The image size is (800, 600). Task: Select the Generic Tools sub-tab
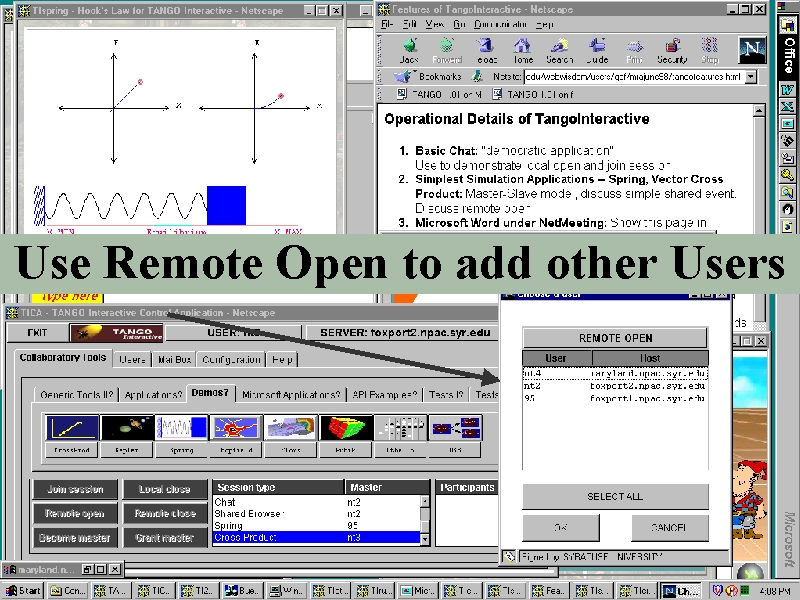(77, 394)
